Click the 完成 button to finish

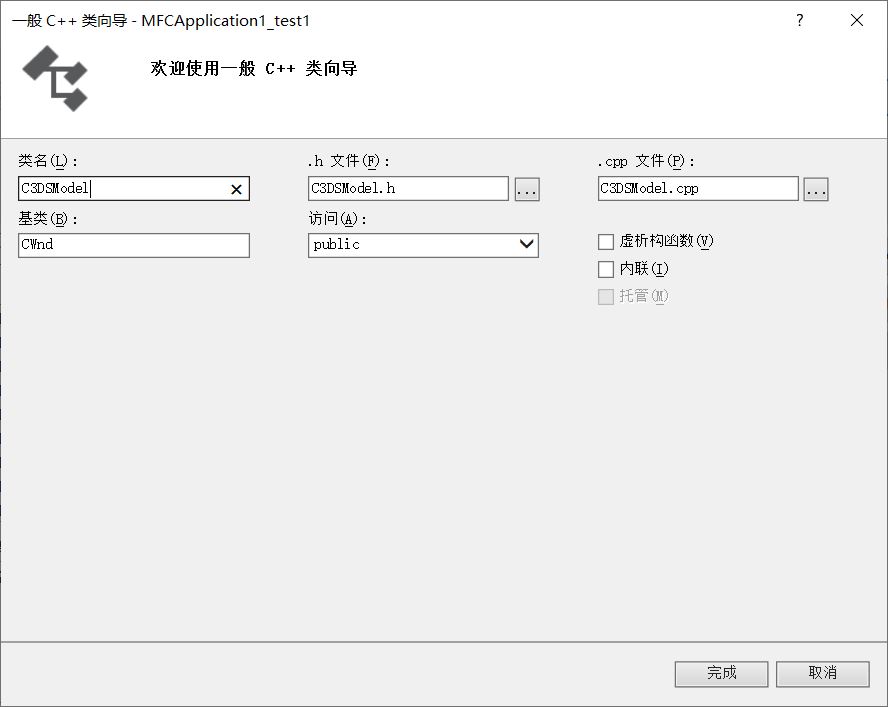pos(721,673)
